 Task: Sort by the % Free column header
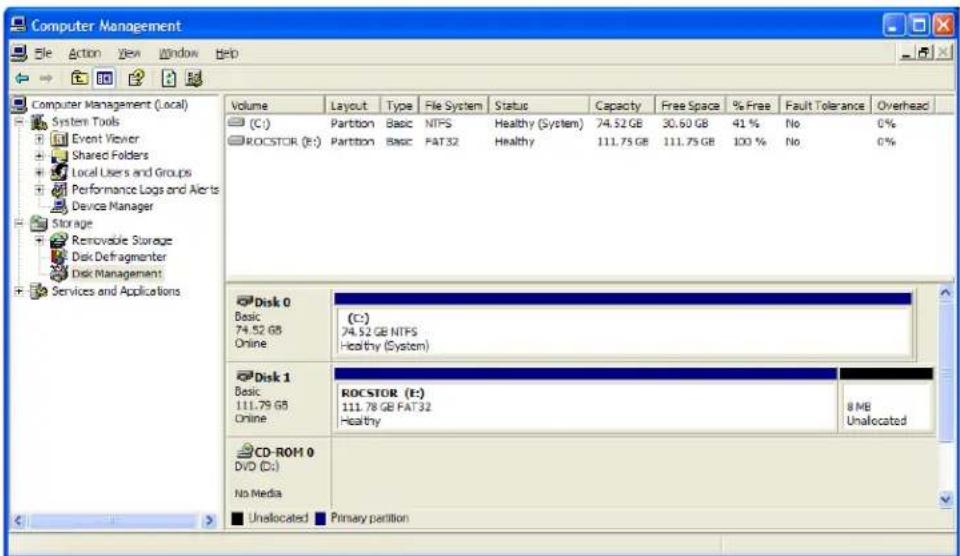click(752, 105)
